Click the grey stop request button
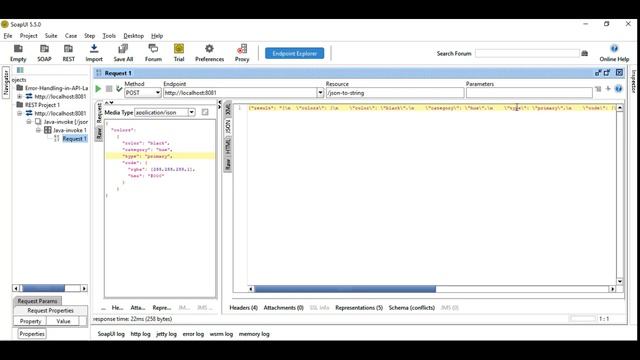This screenshot has height=360, width=640. point(109,89)
